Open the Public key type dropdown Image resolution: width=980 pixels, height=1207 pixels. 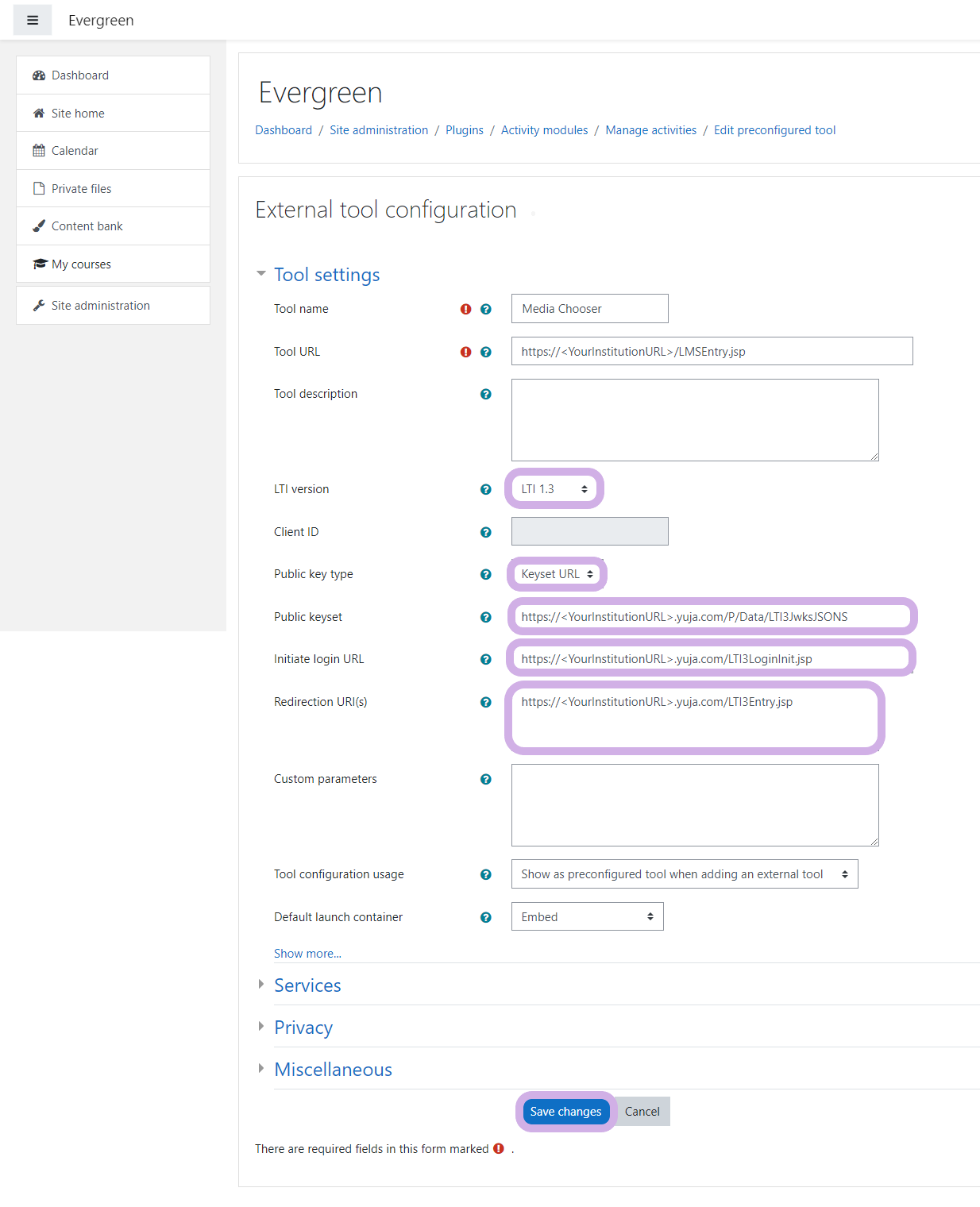point(557,574)
